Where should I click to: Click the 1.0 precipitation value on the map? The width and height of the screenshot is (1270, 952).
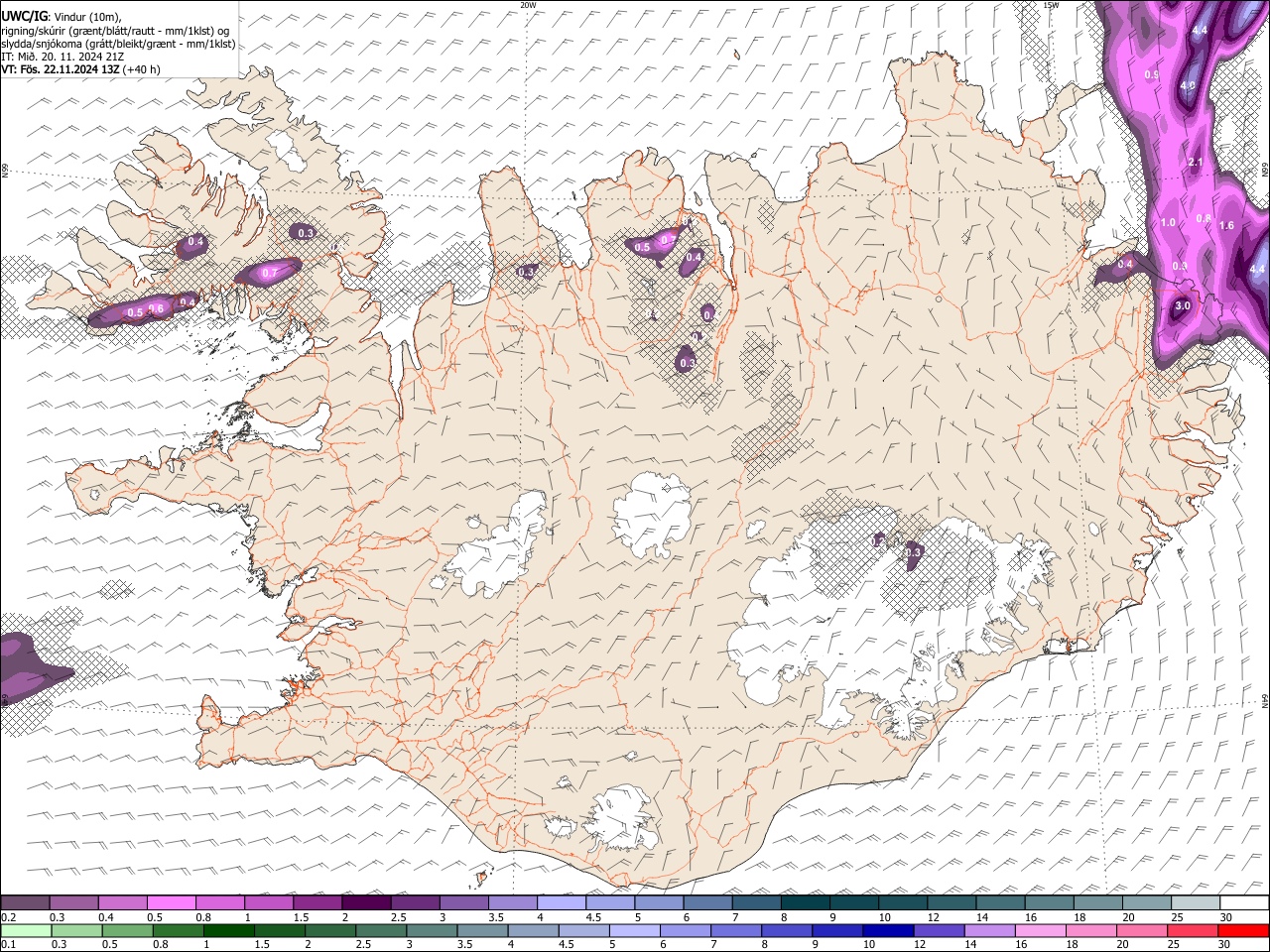coord(1168,223)
